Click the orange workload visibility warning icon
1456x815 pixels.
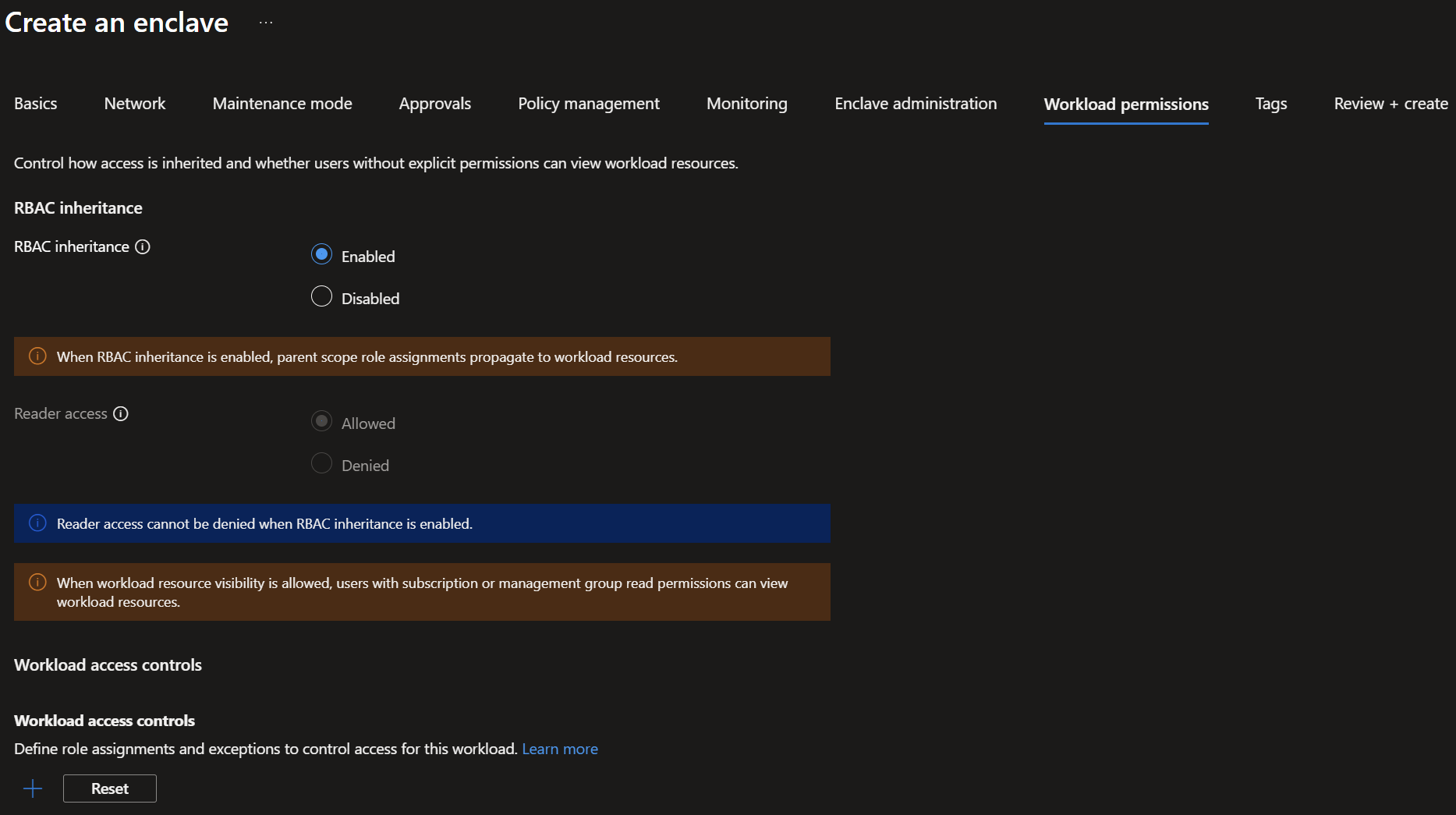[x=37, y=583]
